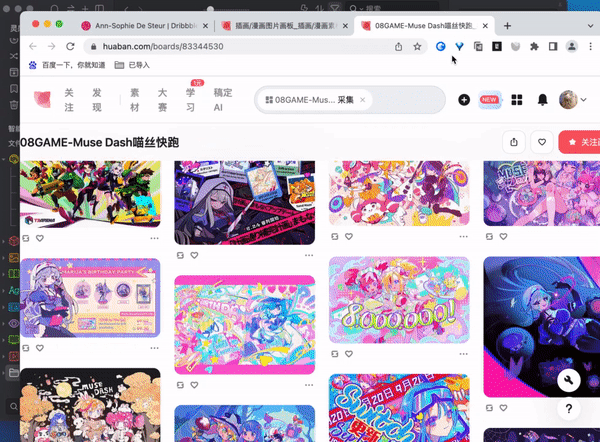Open the 8,000,000! artwork pin

399,300
